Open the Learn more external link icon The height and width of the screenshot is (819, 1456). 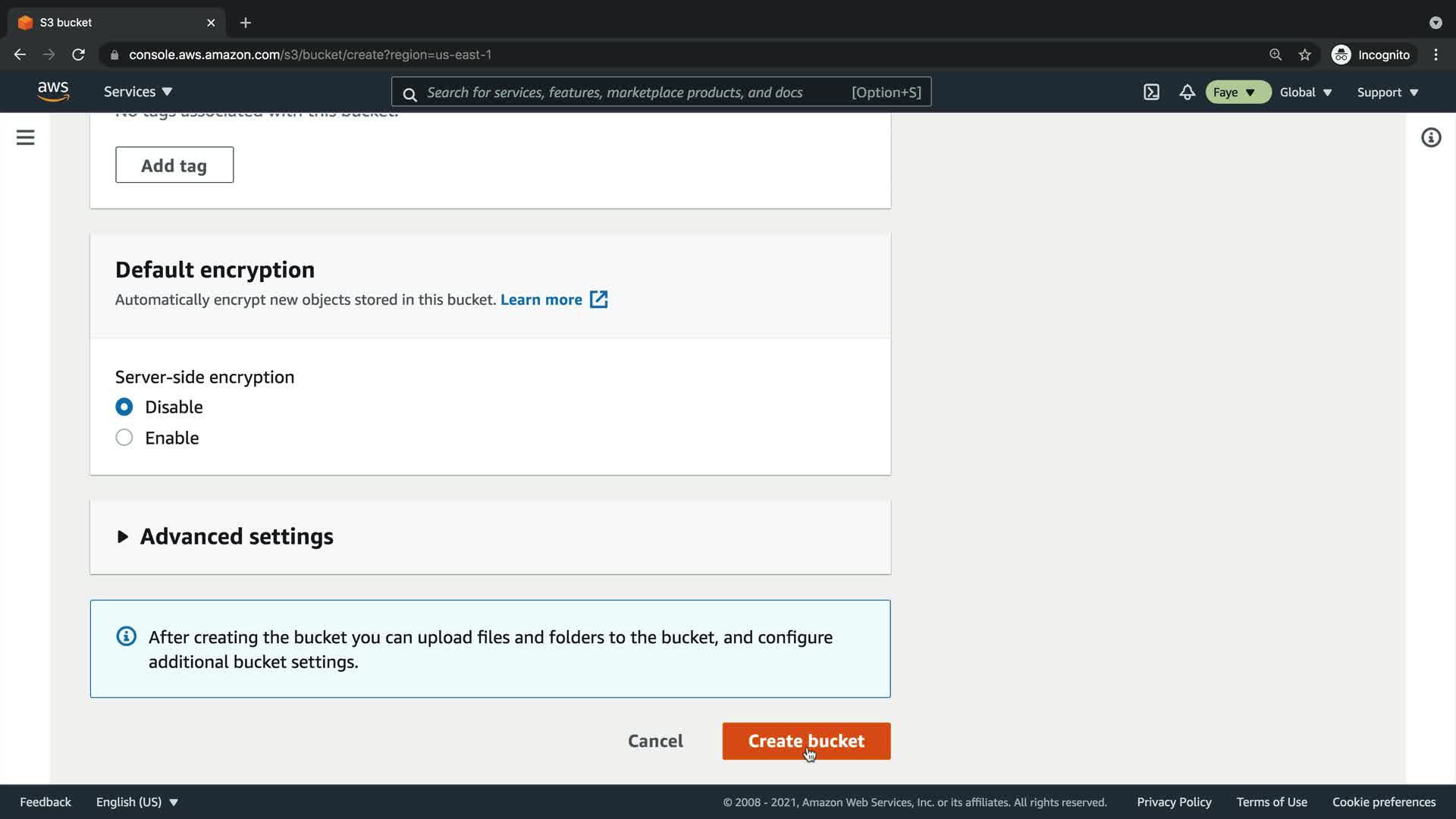click(598, 300)
